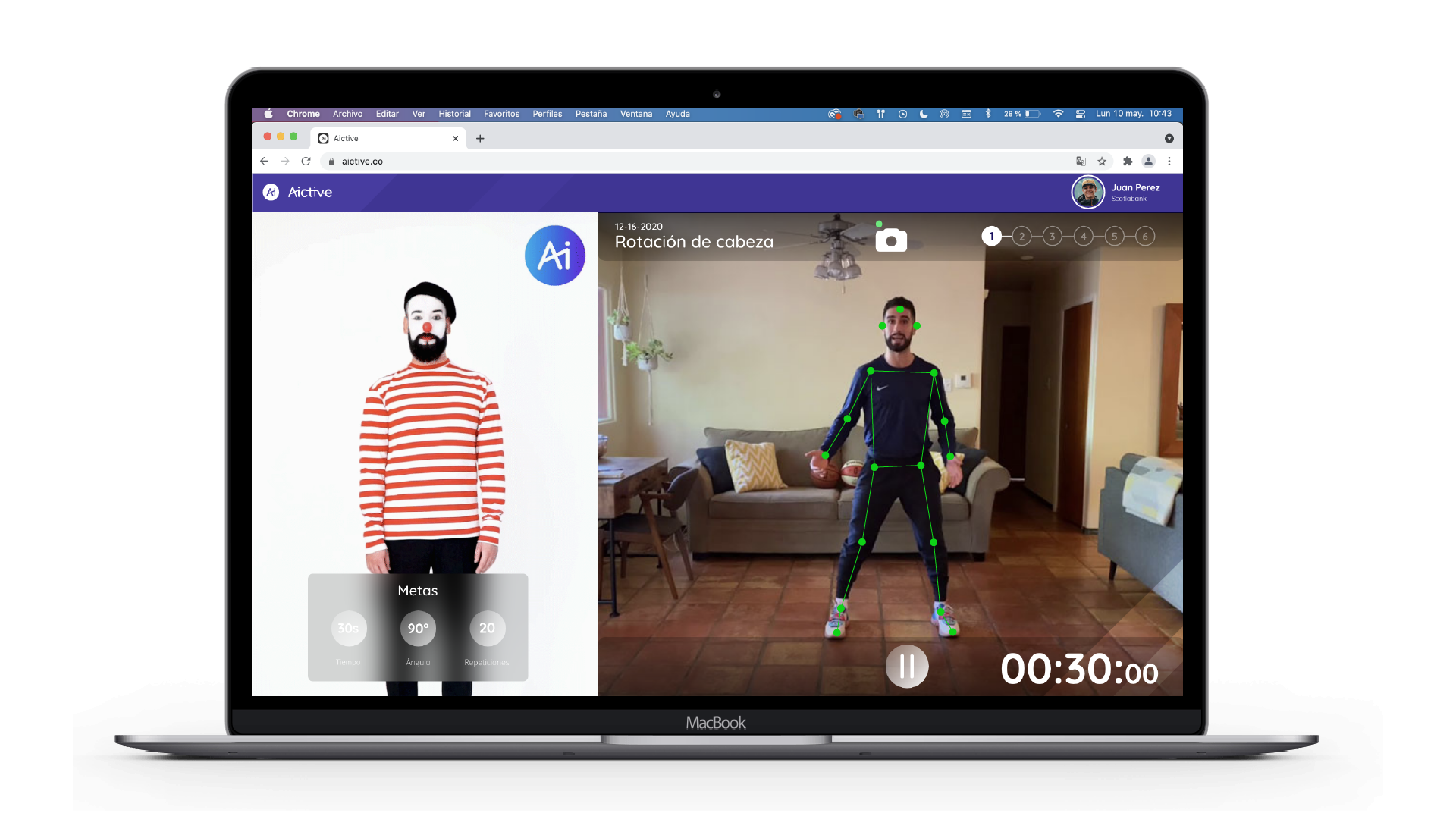Close the Aictive tab
The image size is (1456, 819).
click(455, 139)
